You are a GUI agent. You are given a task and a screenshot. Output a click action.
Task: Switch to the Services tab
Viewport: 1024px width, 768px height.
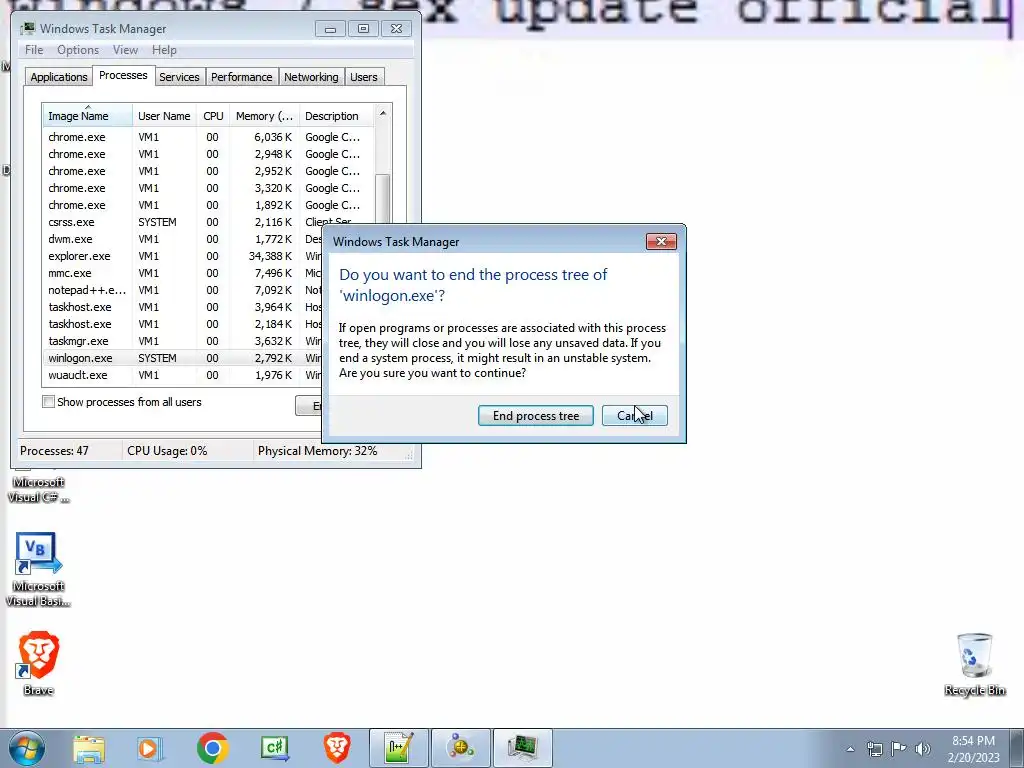179,77
